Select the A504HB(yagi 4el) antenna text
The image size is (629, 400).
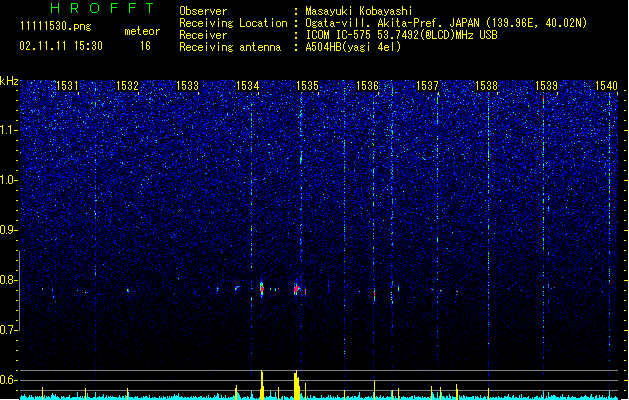(353, 47)
